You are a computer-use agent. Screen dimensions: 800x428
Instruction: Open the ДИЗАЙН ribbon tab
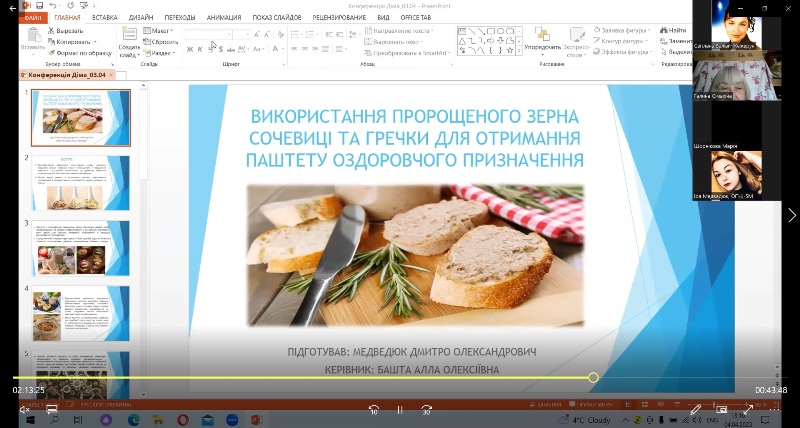tap(141, 17)
